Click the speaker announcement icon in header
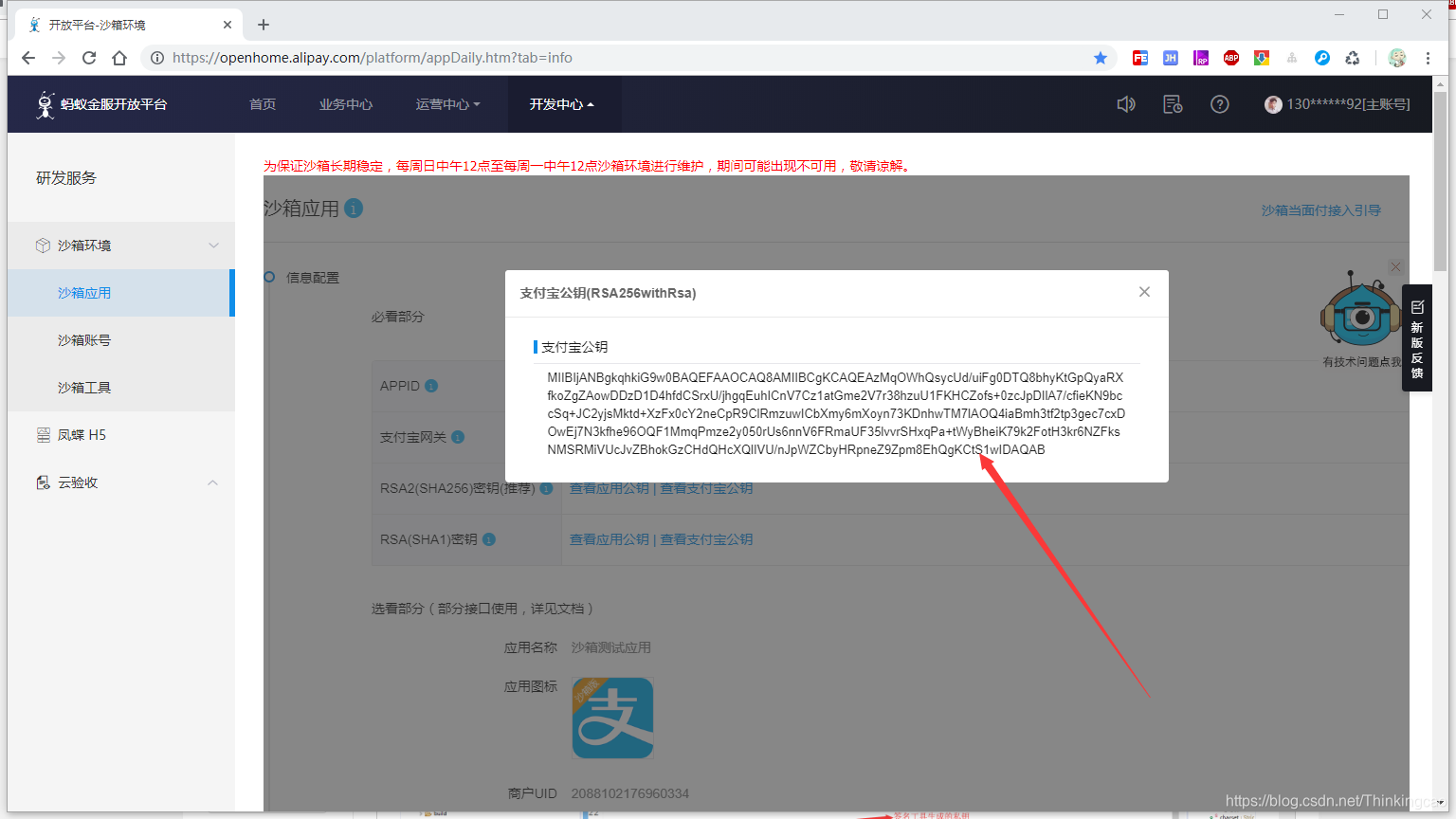Screen dimensions: 1456x819 point(1126,104)
